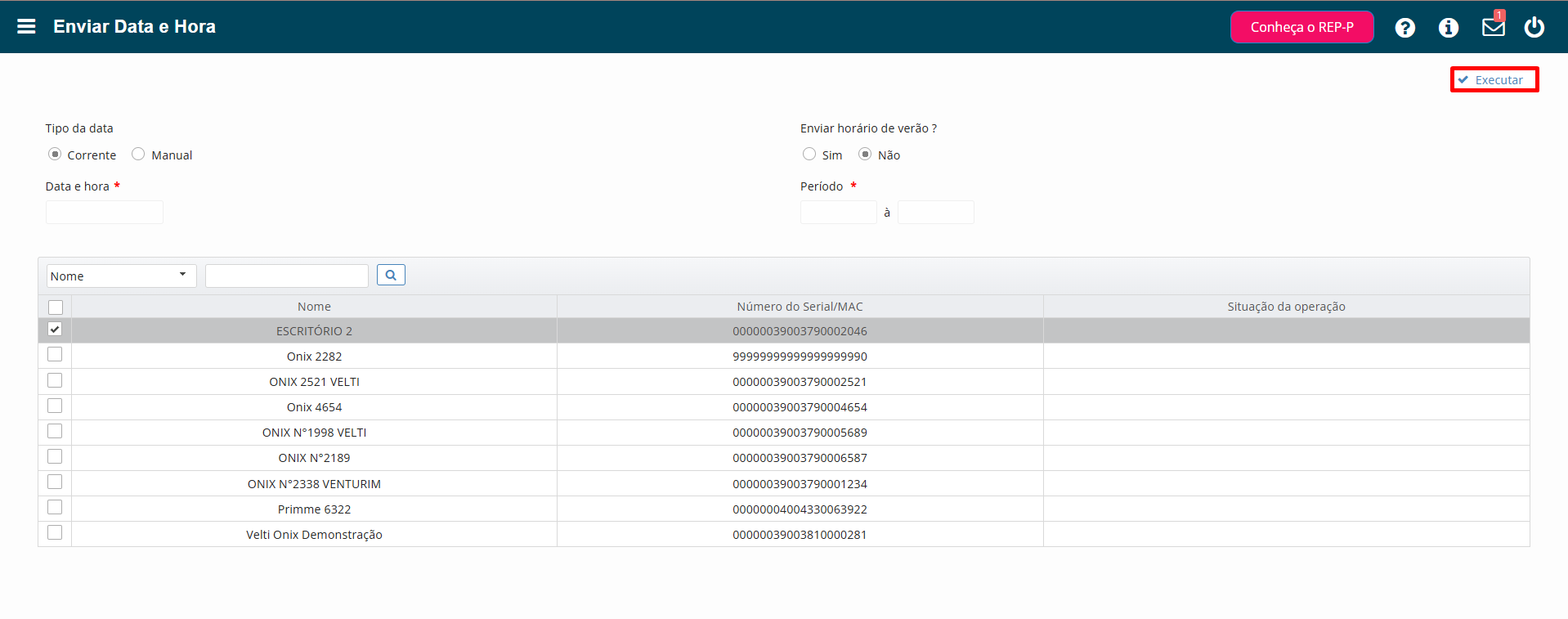The image size is (1568, 619).
Task: Focus the Data e hora field
Action: click(105, 213)
